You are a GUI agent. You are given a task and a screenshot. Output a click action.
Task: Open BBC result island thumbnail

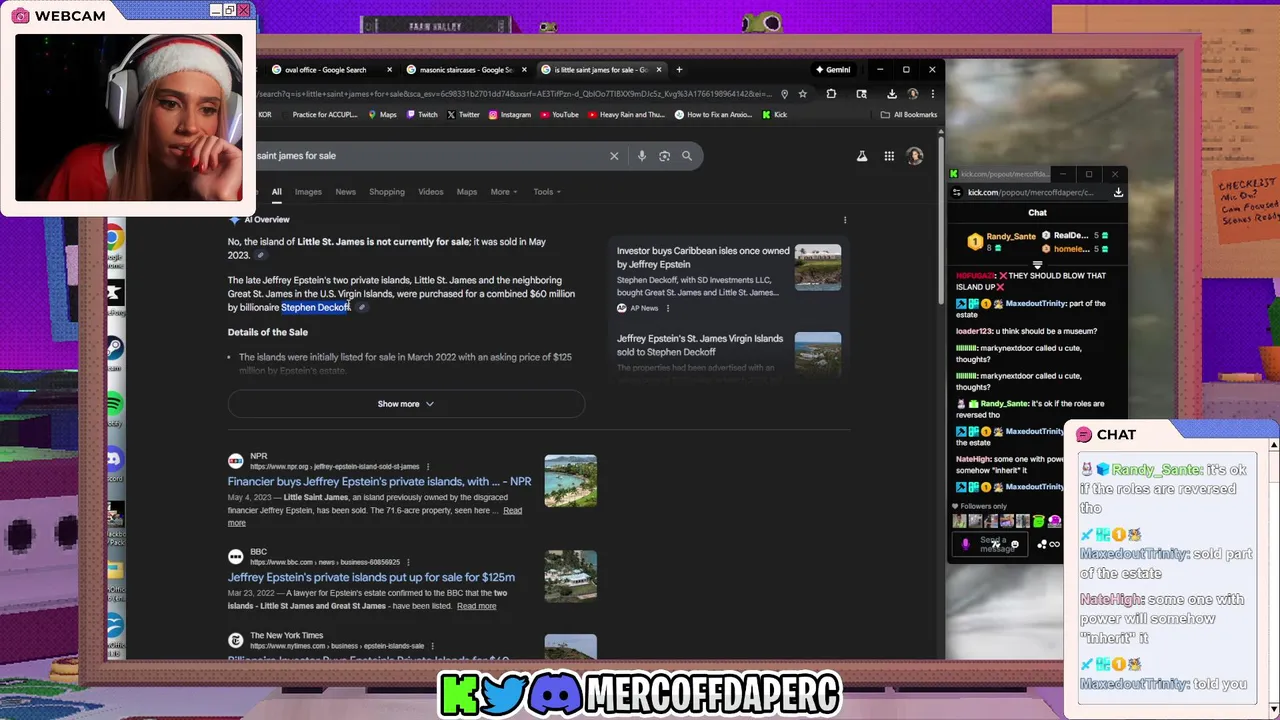pos(571,577)
